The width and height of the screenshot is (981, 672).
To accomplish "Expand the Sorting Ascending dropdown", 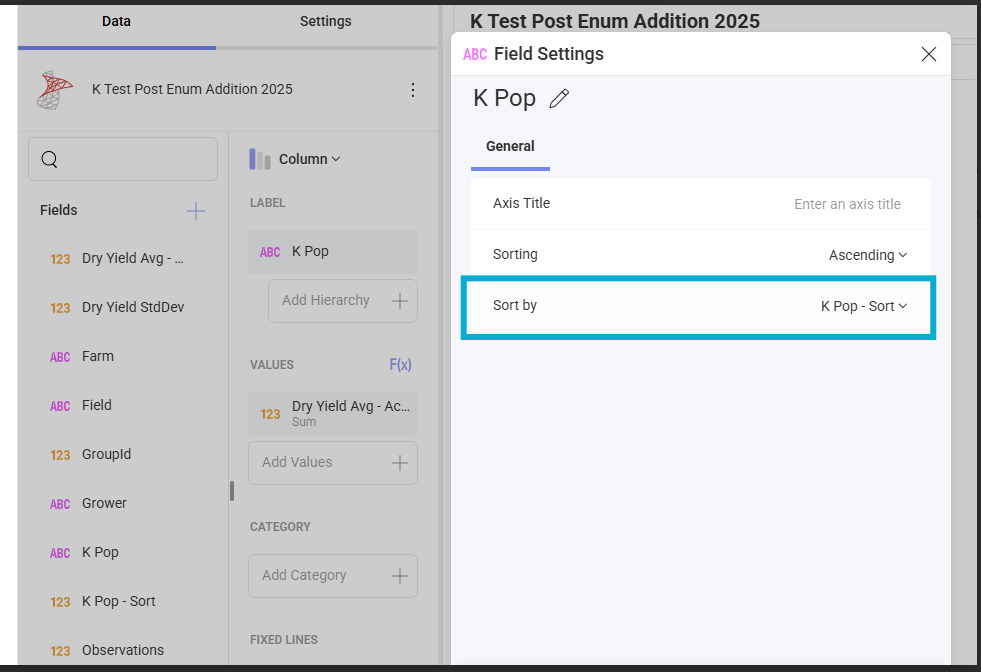I will [867, 255].
